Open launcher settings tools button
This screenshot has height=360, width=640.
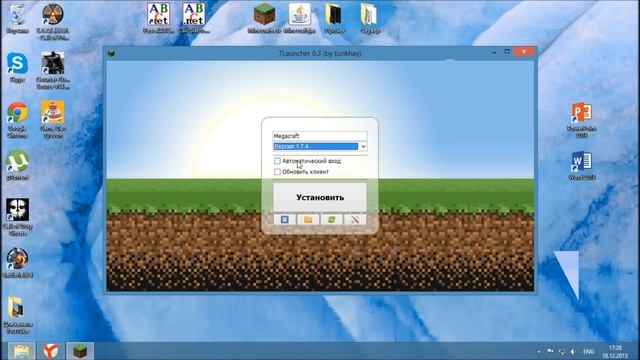(x=355, y=220)
